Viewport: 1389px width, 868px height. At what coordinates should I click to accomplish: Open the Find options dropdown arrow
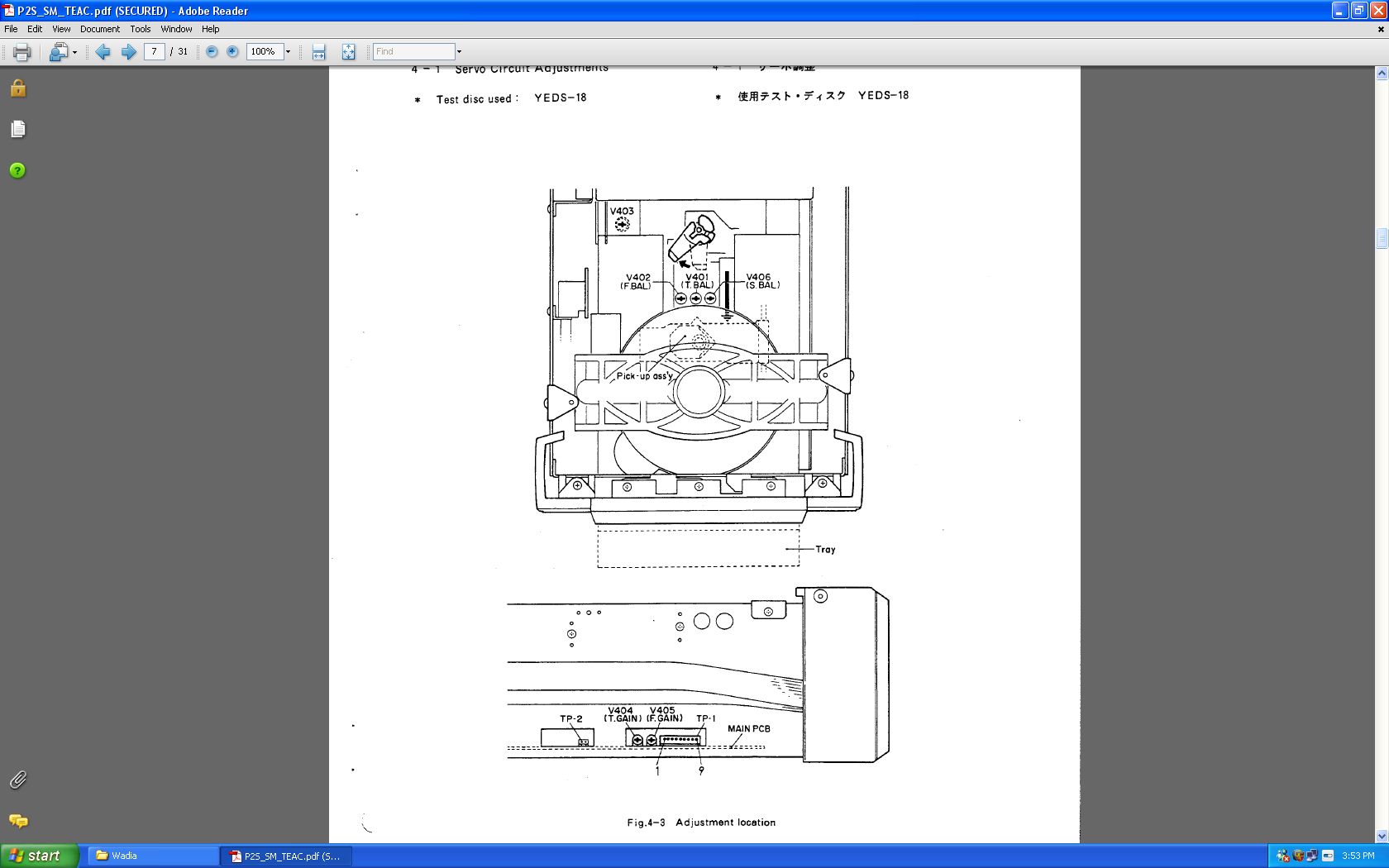459,51
